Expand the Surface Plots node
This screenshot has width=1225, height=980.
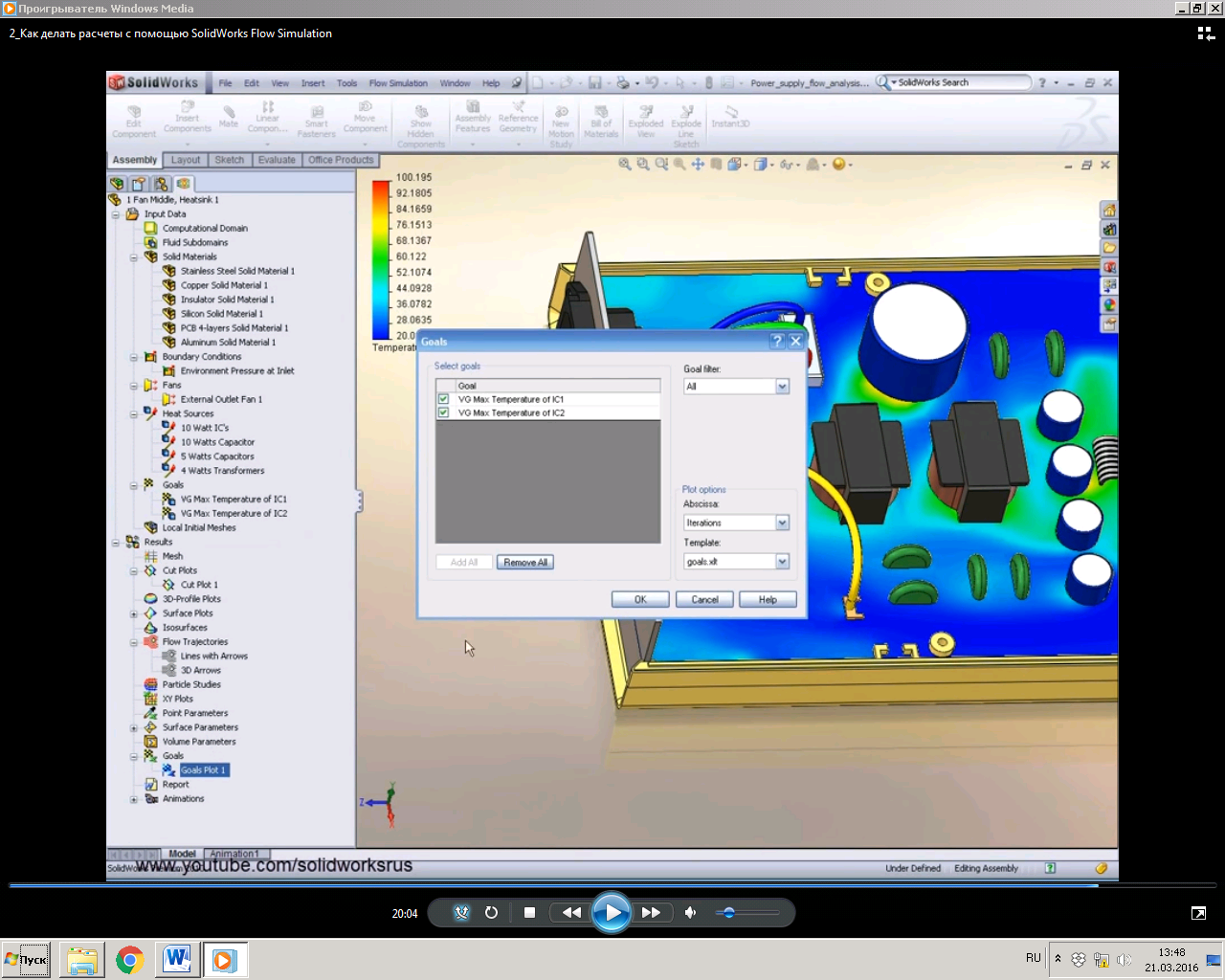[134, 614]
